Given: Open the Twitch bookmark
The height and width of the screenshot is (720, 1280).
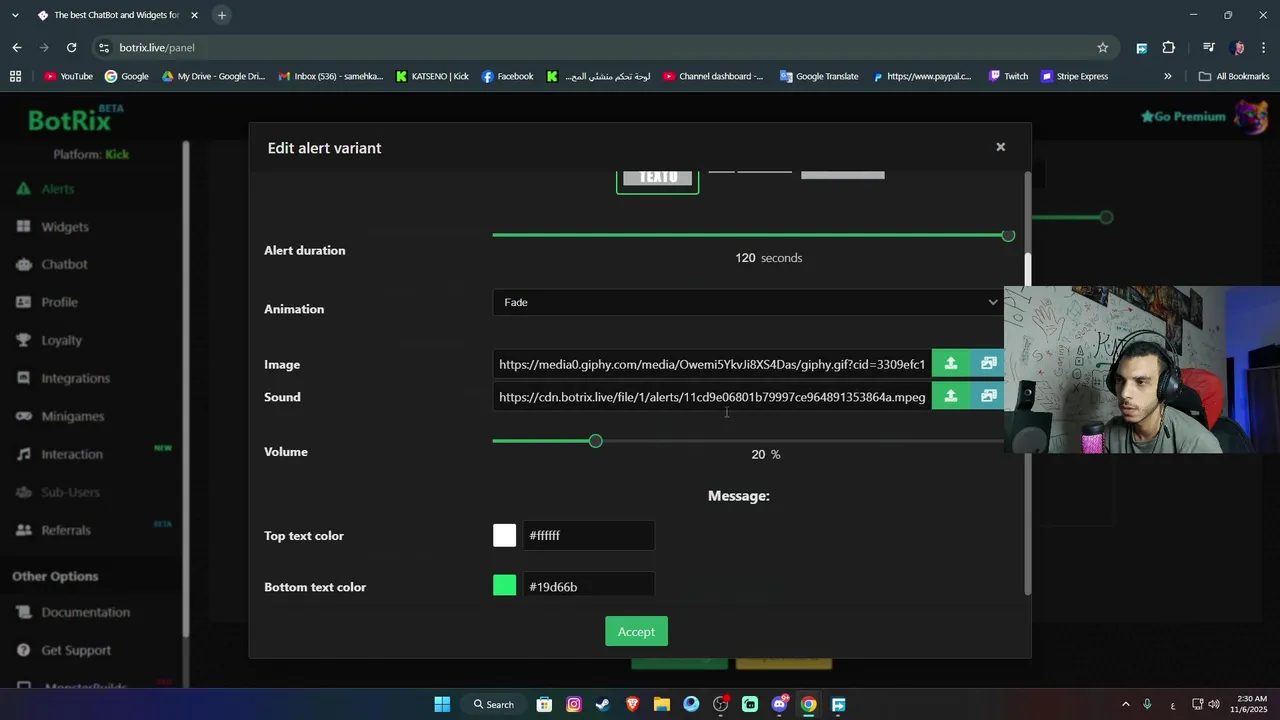Looking at the screenshot, I should (1008, 76).
